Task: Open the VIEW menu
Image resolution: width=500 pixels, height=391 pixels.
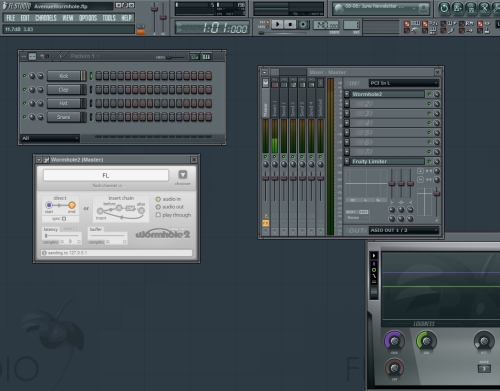Action: 68,18
